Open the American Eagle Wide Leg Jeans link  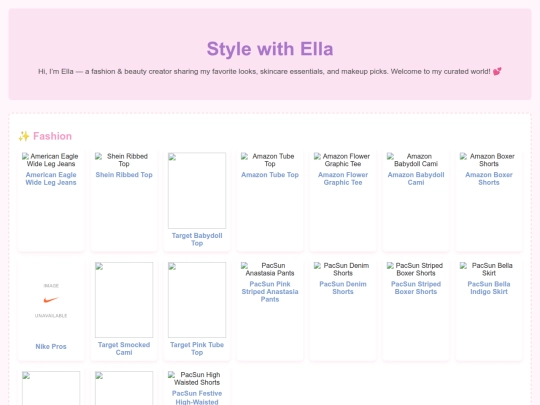(x=51, y=179)
